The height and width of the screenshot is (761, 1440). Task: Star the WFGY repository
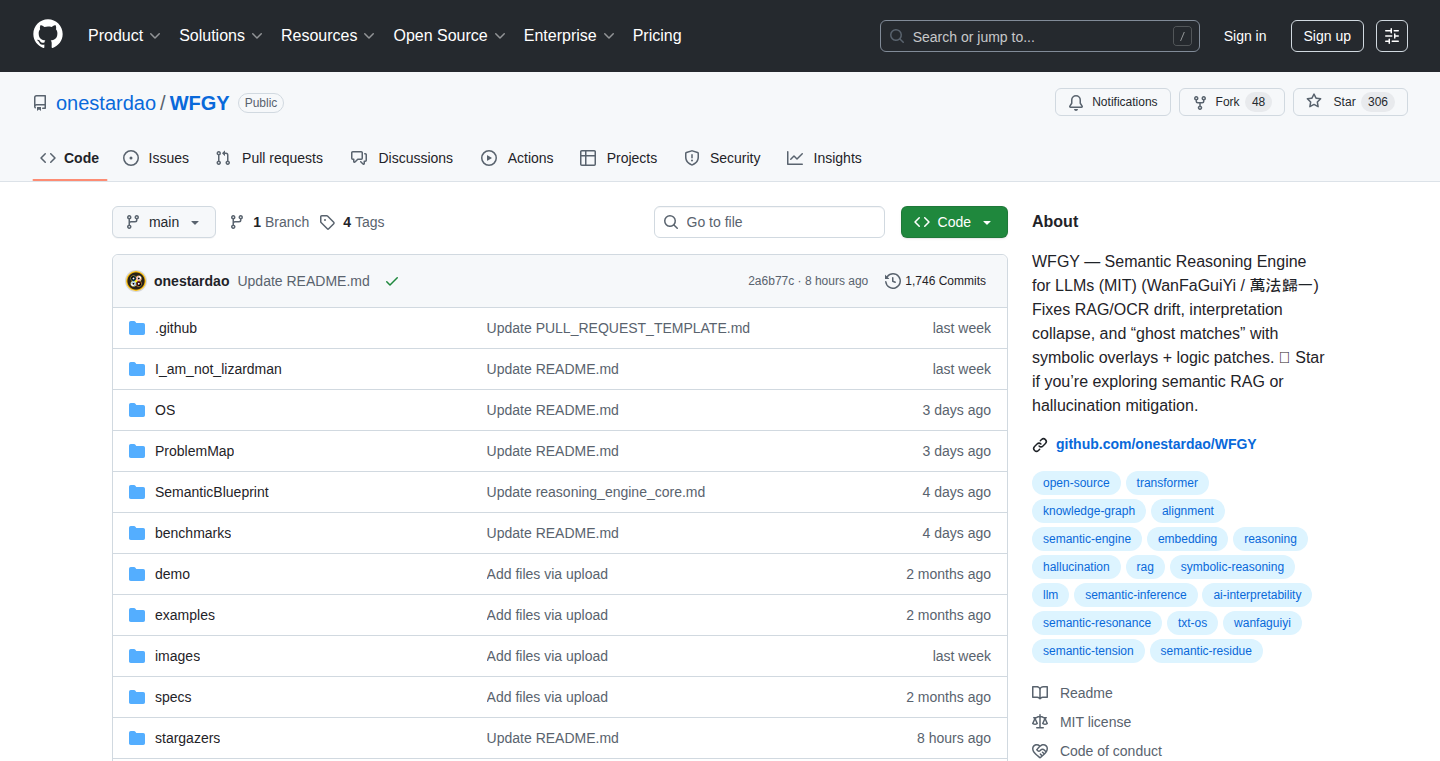(x=1350, y=102)
